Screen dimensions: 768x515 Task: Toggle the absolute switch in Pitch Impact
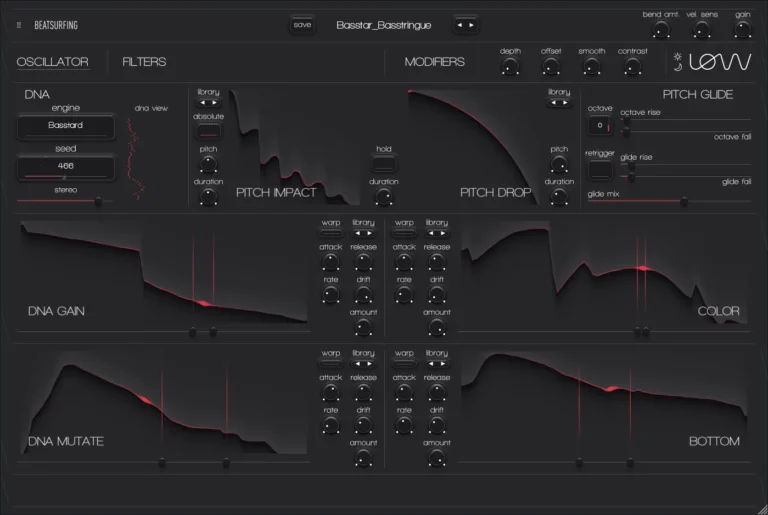pyautogui.click(x=208, y=131)
